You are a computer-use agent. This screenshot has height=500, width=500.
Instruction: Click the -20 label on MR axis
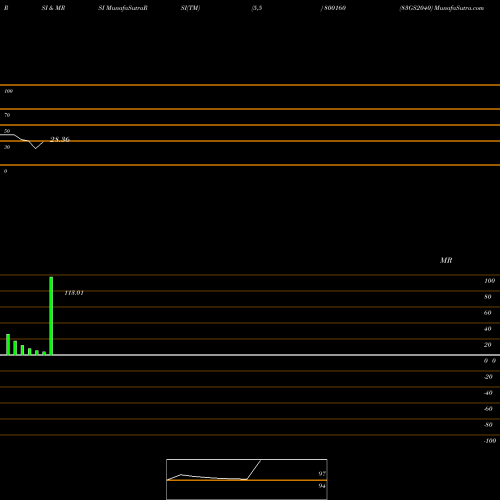click(488, 377)
